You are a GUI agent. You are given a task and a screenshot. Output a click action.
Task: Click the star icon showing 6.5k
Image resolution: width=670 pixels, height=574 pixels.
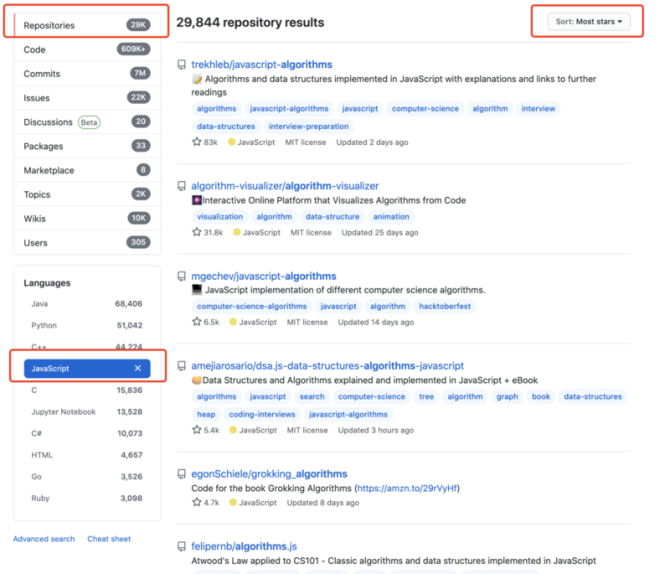pyautogui.click(x=197, y=322)
